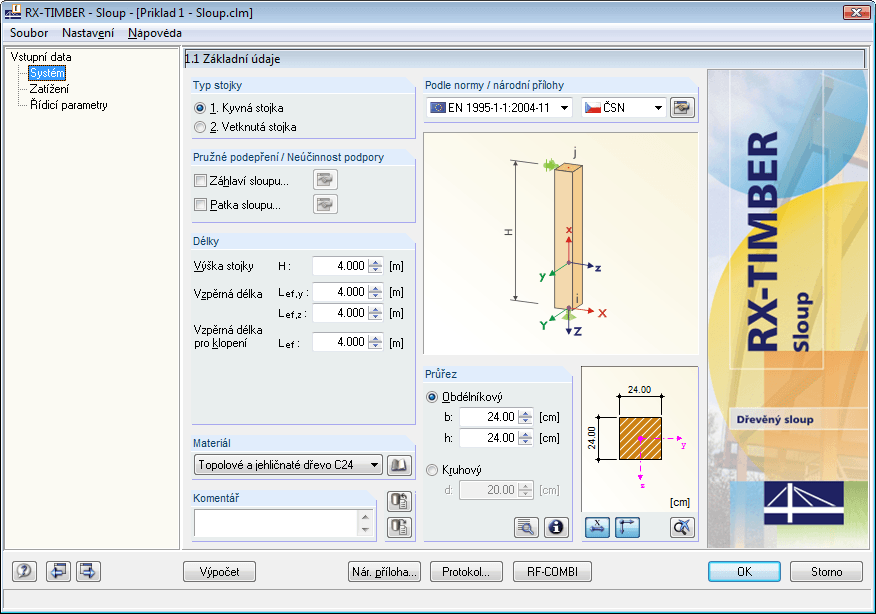Image resolution: width=876 pixels, height=614 pixels.
Task: Click the Výška stojky H input field
Action: [x=340, y=266]
